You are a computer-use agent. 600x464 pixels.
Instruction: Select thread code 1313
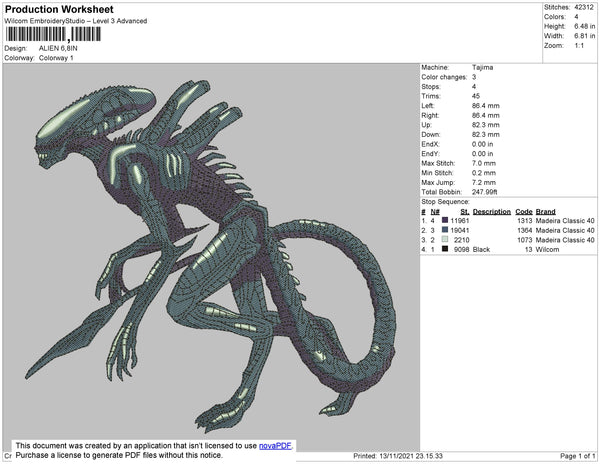(x=525, y=221)
